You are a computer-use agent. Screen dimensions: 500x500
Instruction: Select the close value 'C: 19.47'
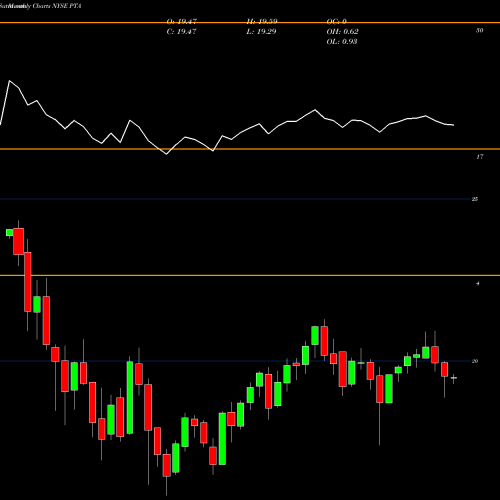181,32
